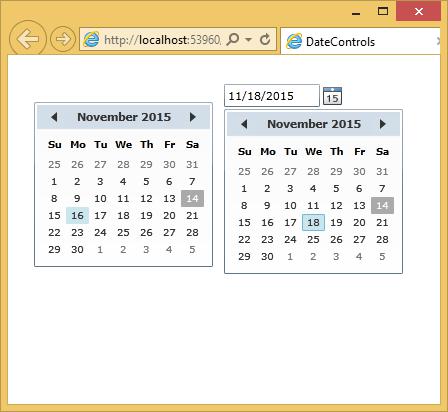Select highlighted day 14 in right calendar
This screenshot has height=412, width=448.
(382, 205)
